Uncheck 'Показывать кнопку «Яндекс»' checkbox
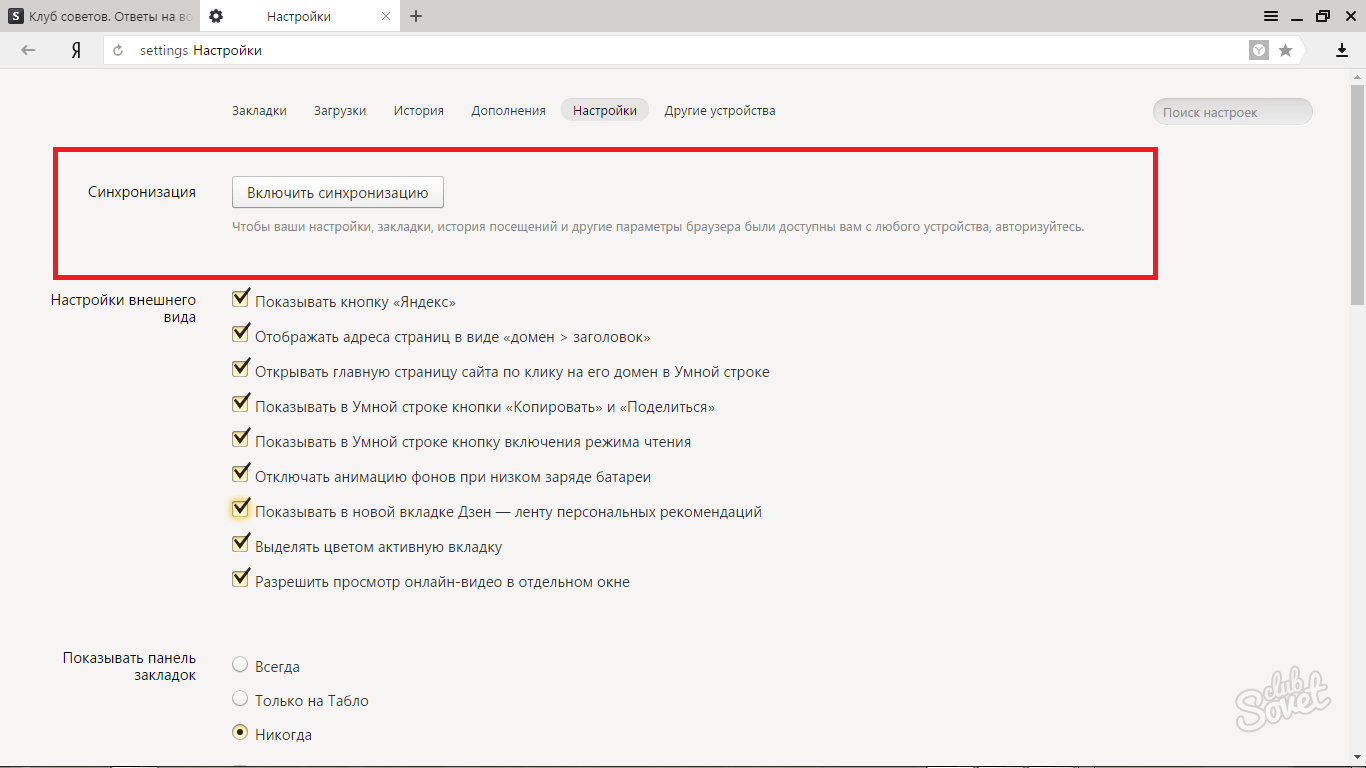 pos(240,298)
